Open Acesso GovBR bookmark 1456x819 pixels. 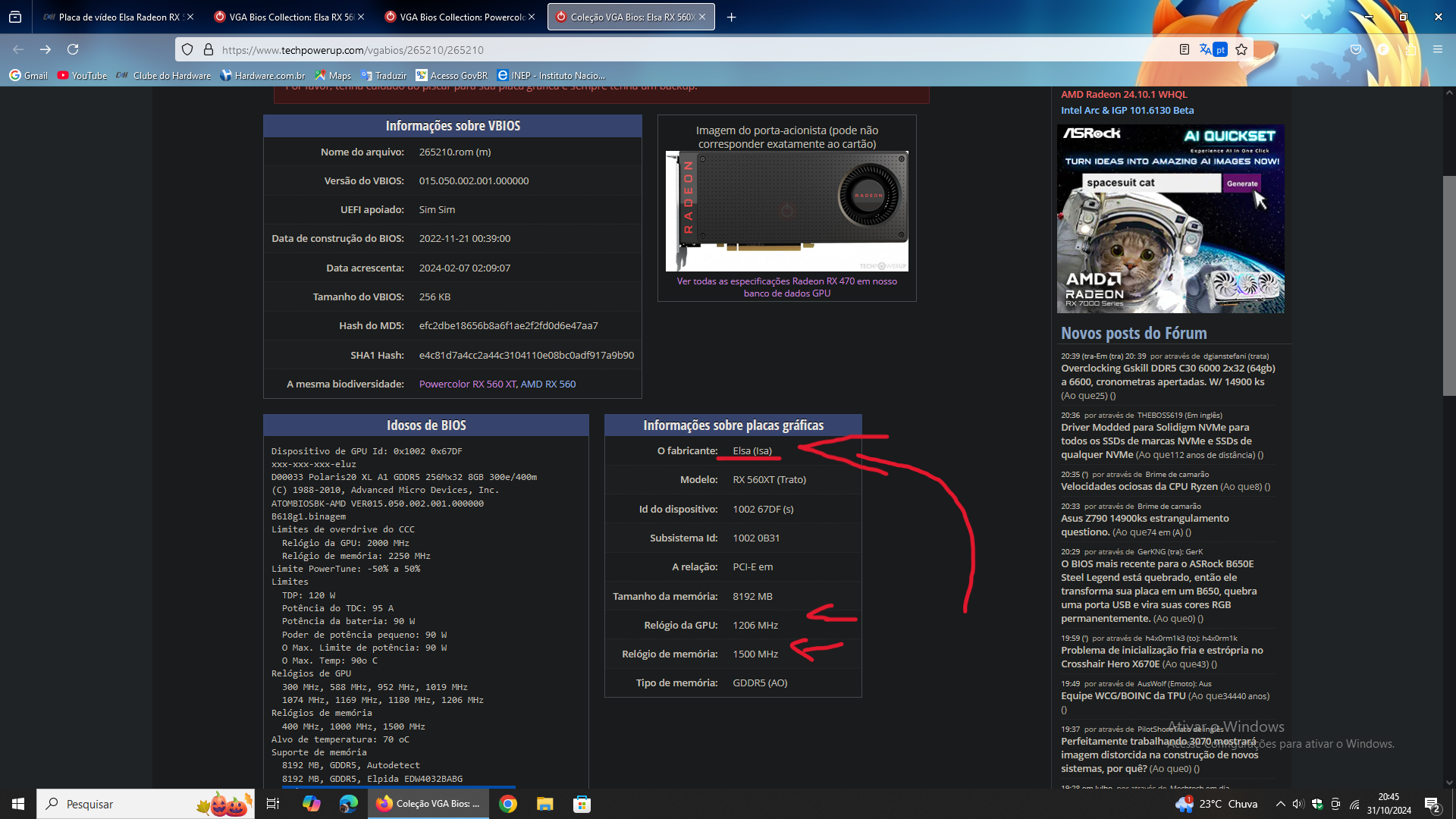coord(452,75)
